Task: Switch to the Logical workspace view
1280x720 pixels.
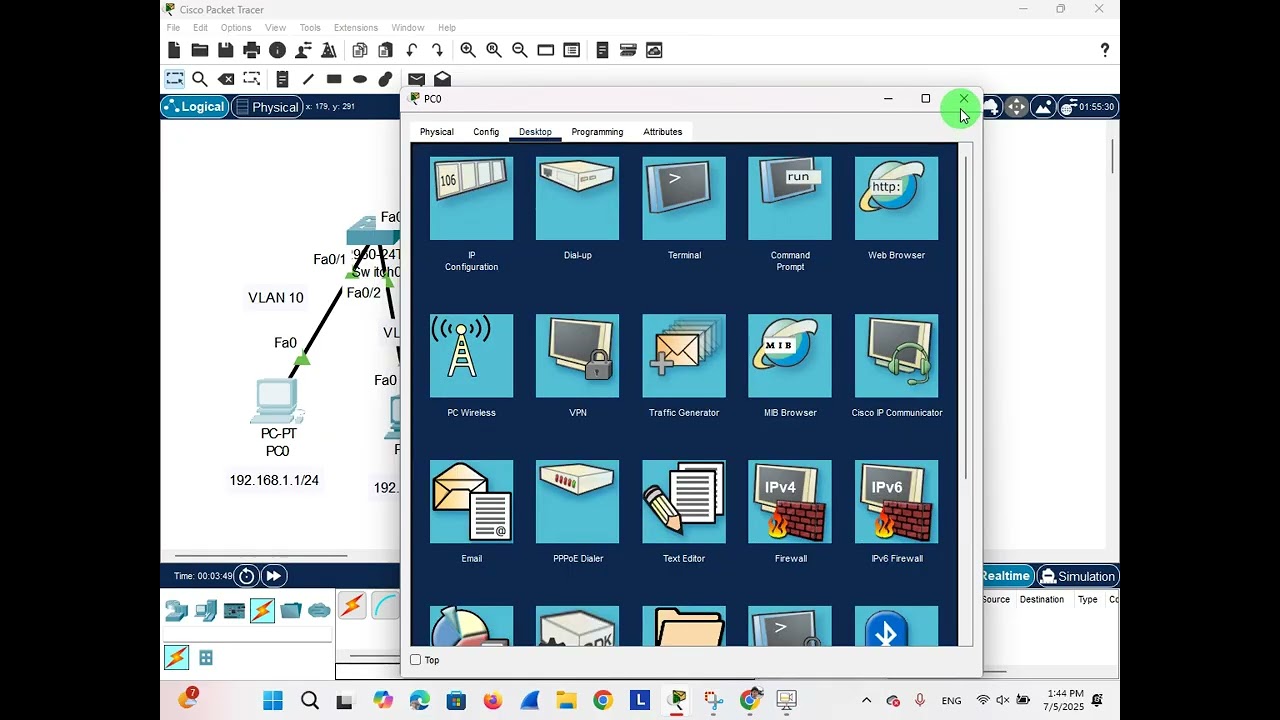Action: point(194,107)
